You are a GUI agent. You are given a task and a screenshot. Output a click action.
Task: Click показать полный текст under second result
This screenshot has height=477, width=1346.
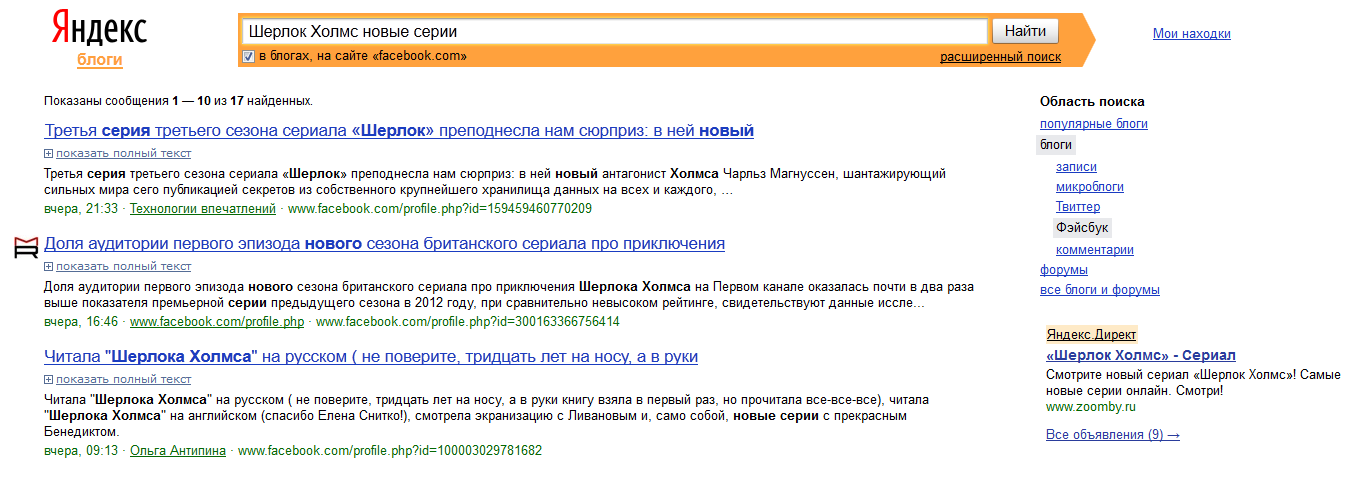(123, 267)
